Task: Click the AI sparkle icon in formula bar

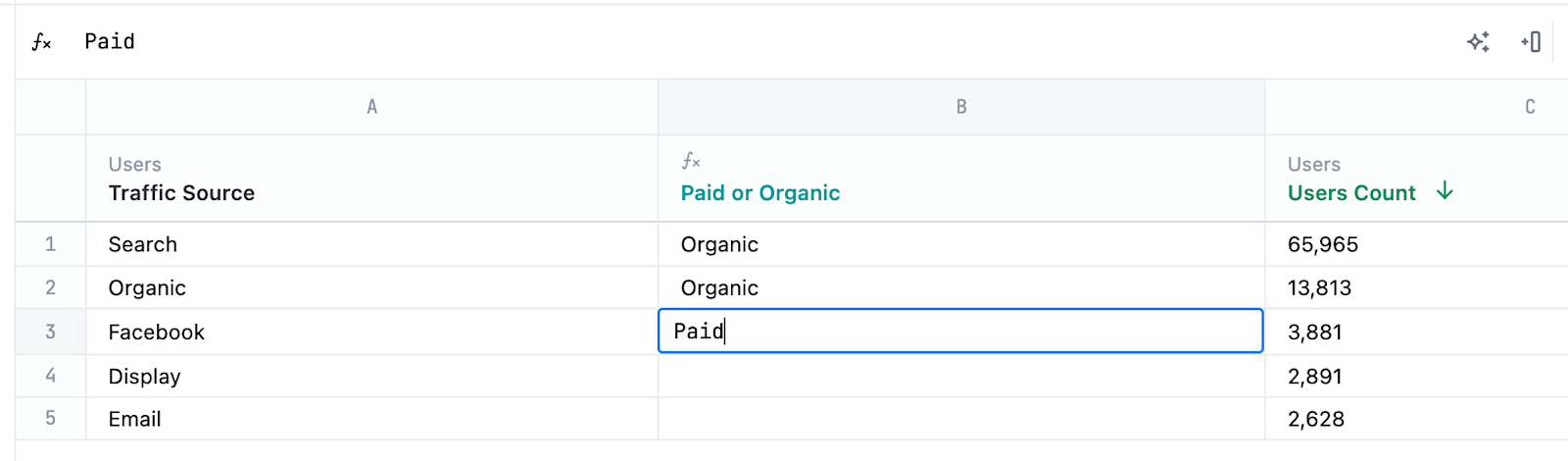Action: (x=1478, y=42)
